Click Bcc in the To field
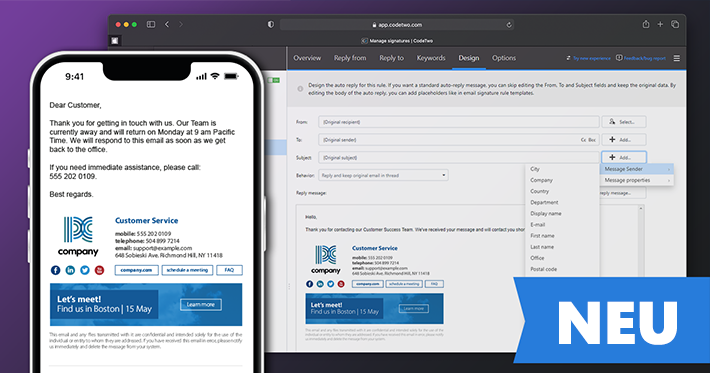 (x=592, y=140)
